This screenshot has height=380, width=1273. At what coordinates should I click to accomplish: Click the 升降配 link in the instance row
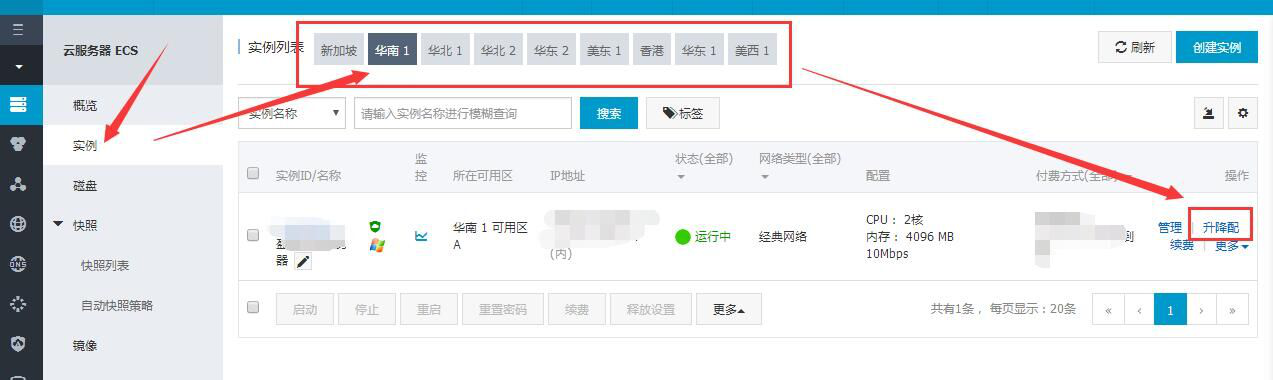click(1220, 227)
